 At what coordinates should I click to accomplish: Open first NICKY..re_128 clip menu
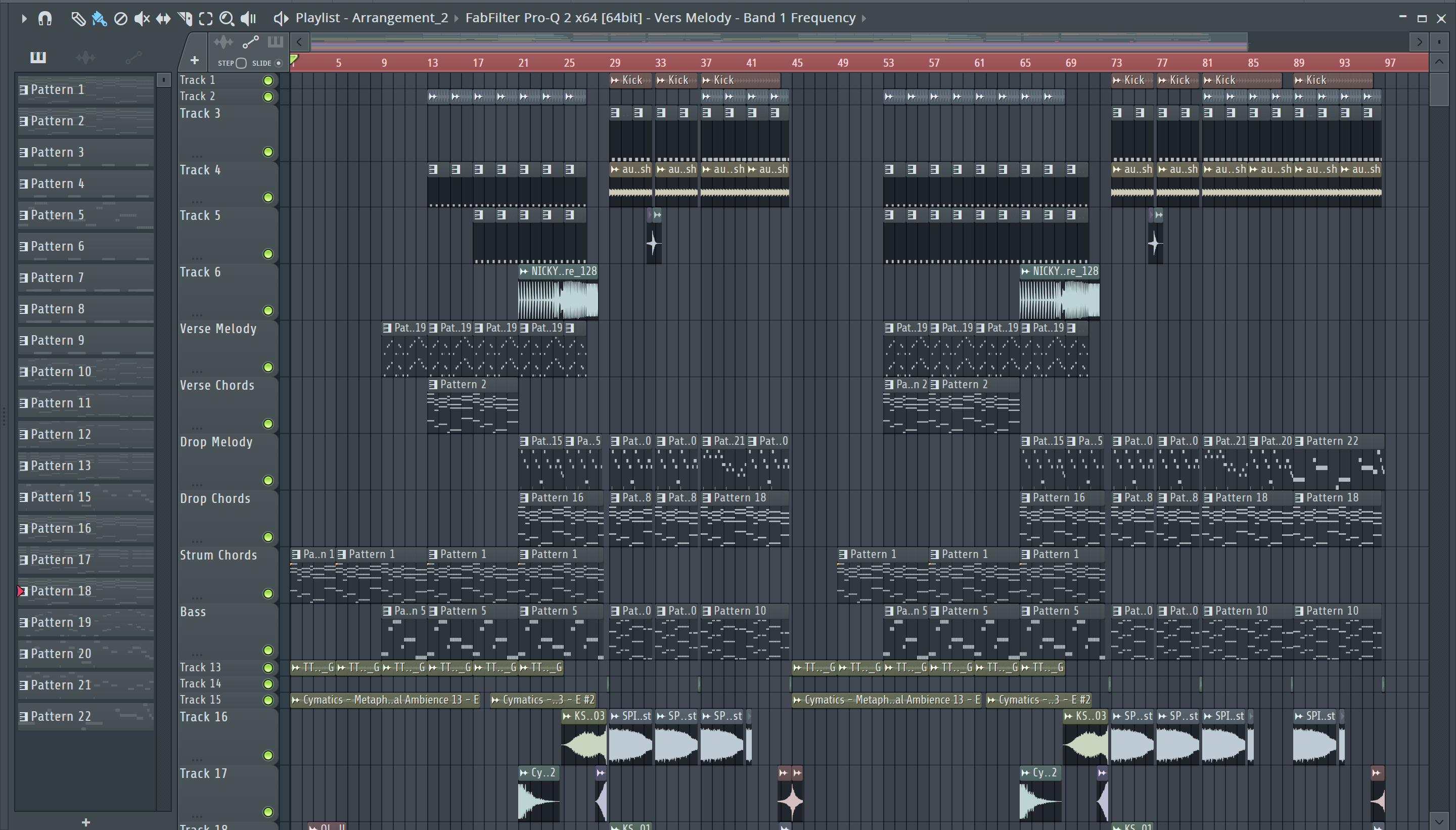point(524,271)
